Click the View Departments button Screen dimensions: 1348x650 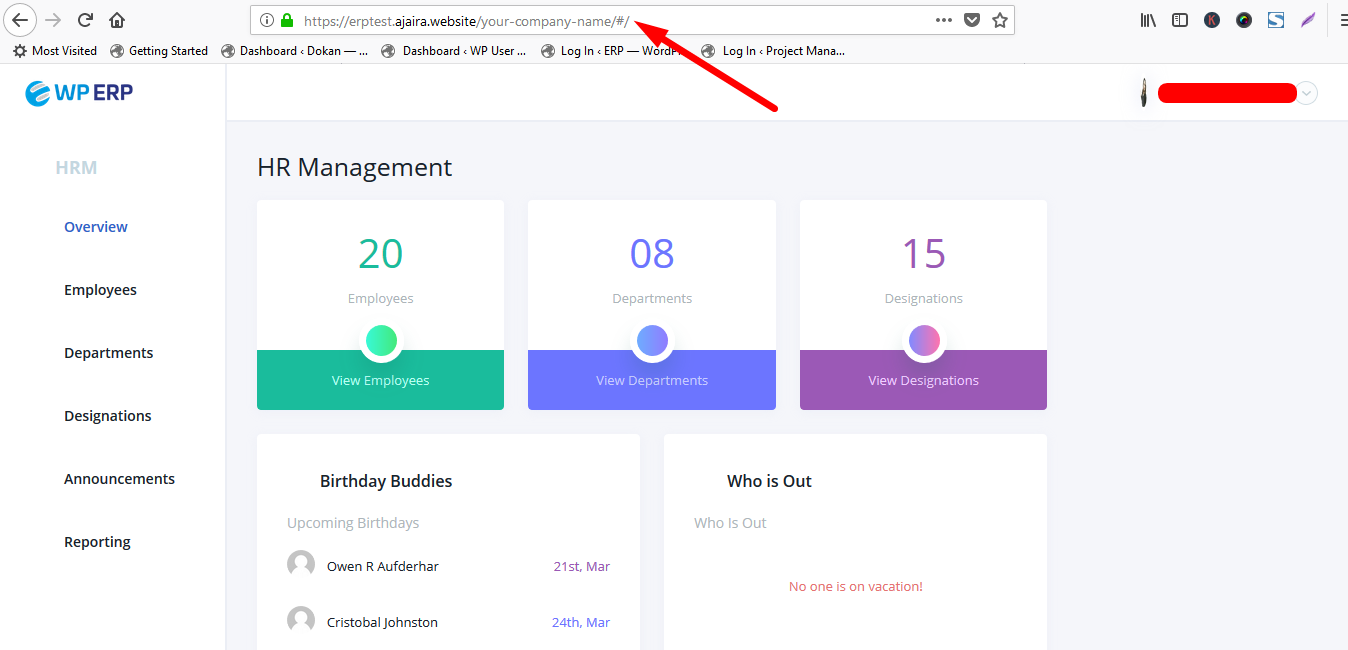pyautogui.click(x=652, y=380)
